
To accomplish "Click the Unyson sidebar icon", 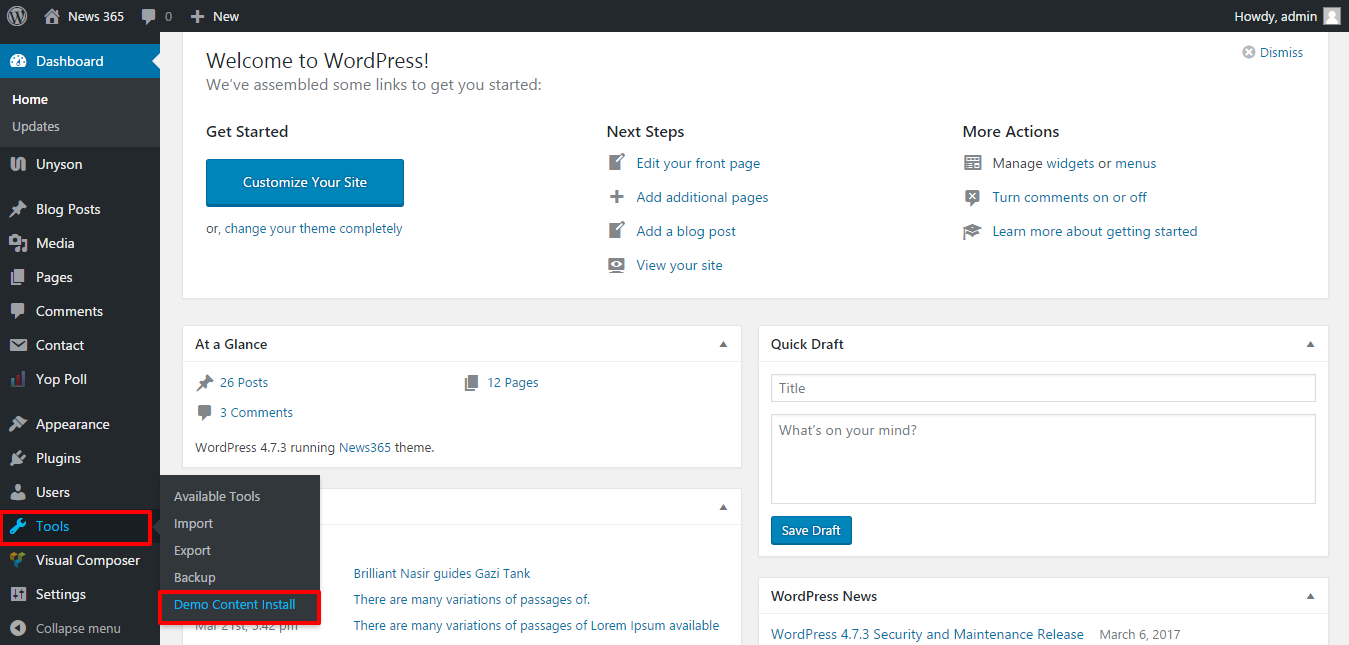I will (x=18, y=164).
